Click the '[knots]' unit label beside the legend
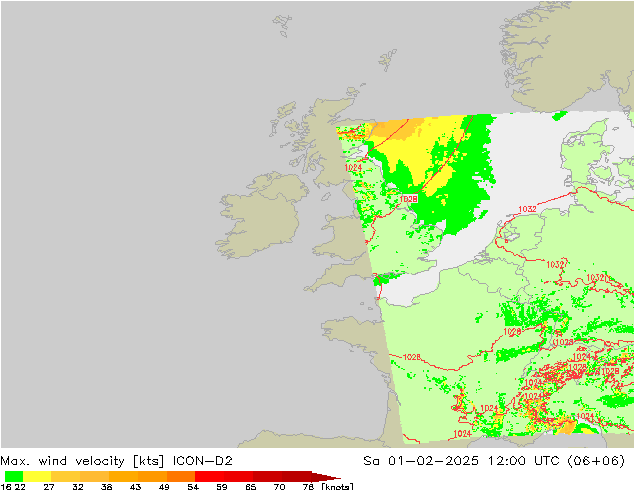This screenshot has height=490, width=634. pos(337,486)
